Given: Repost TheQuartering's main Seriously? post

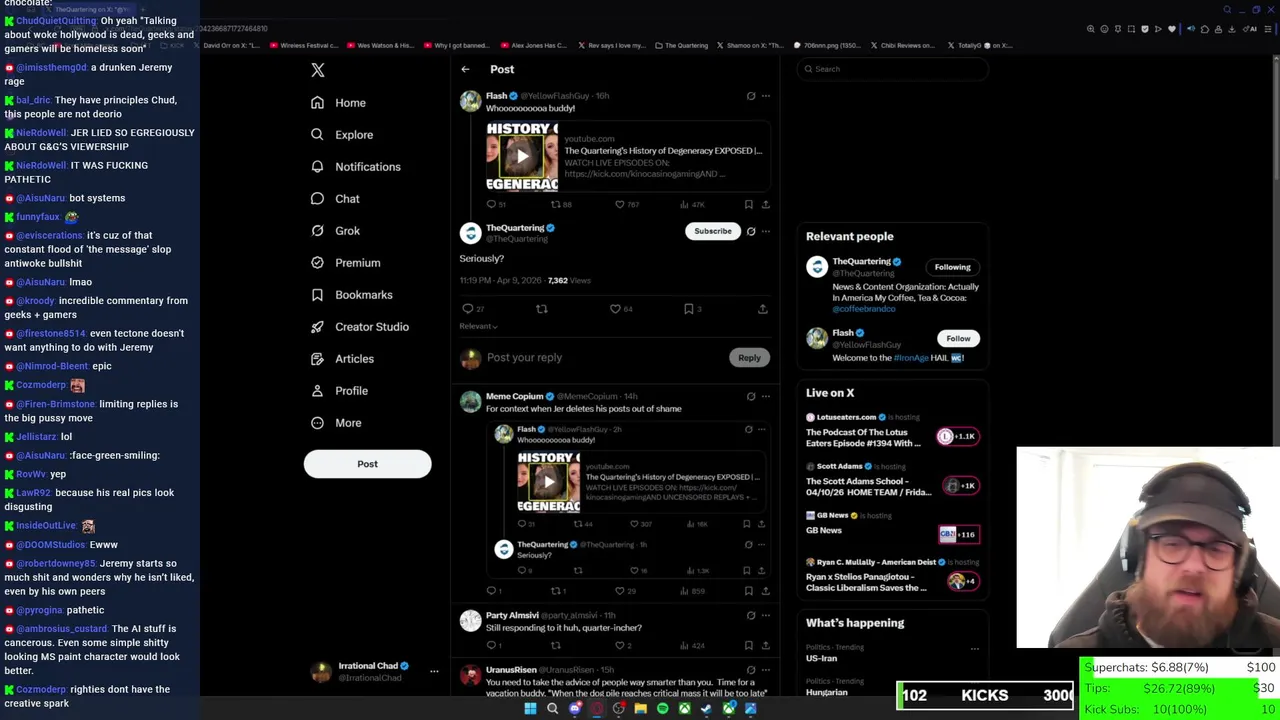Looking at the screenshot, I should pos(542,309).
